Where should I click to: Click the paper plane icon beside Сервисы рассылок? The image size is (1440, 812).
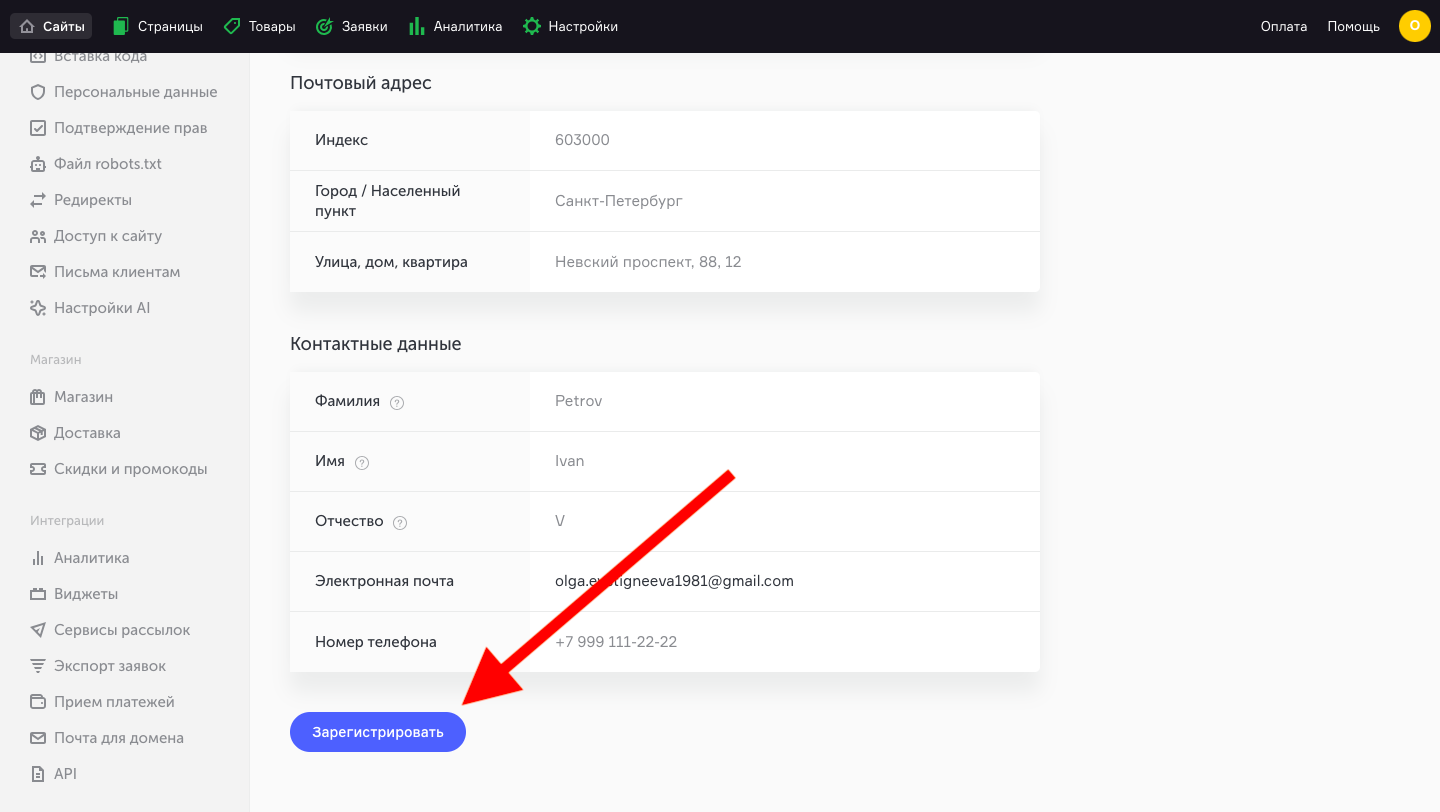tap(38, 630)
